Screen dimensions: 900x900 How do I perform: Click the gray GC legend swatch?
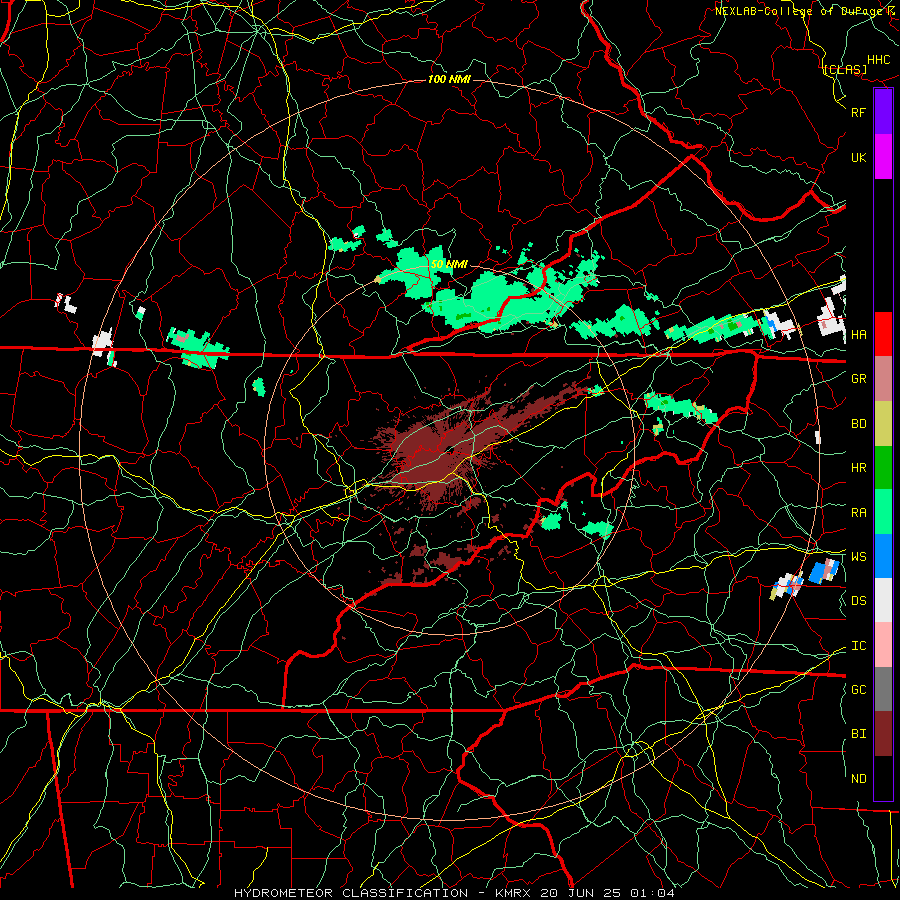pos(883,689)
